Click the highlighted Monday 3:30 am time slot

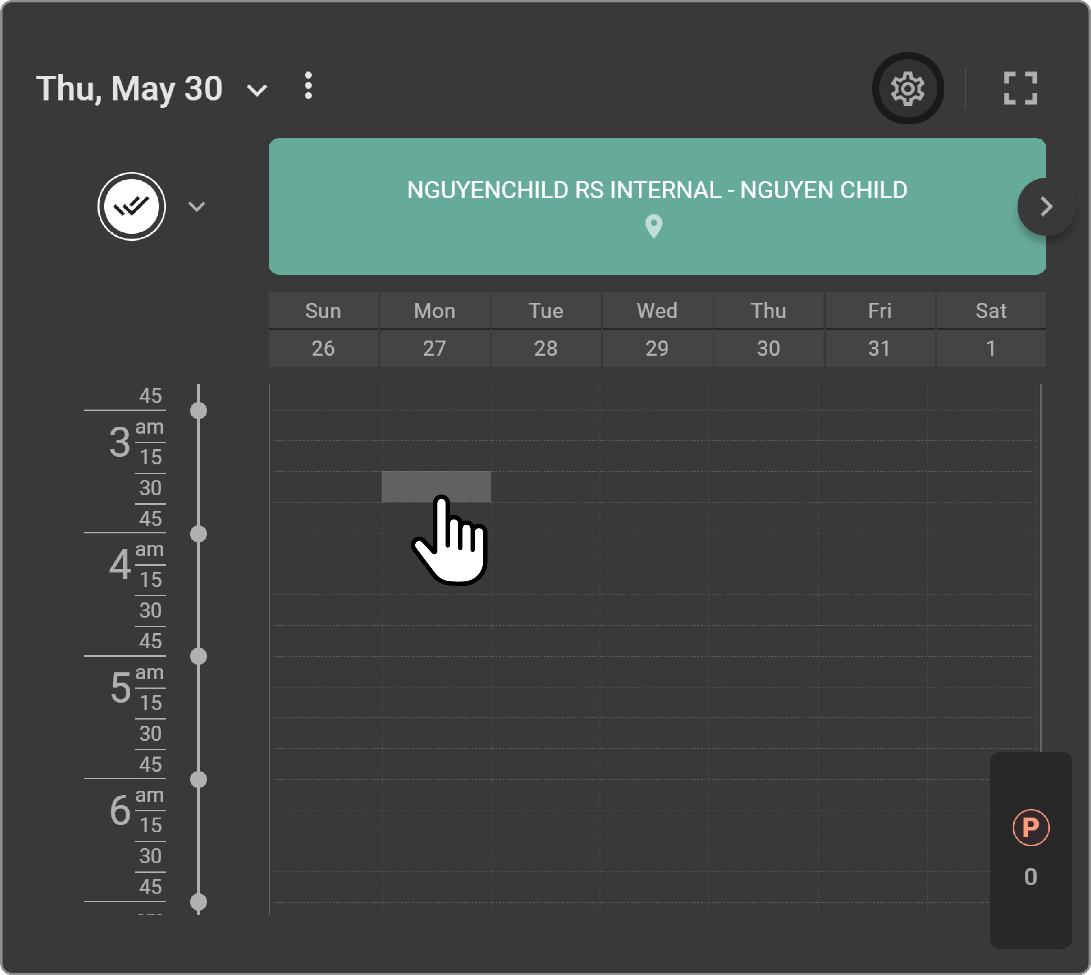(x=436, y=486)
